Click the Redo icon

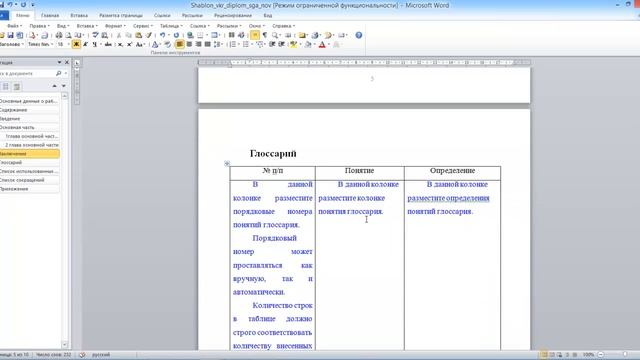pos(176,35)
